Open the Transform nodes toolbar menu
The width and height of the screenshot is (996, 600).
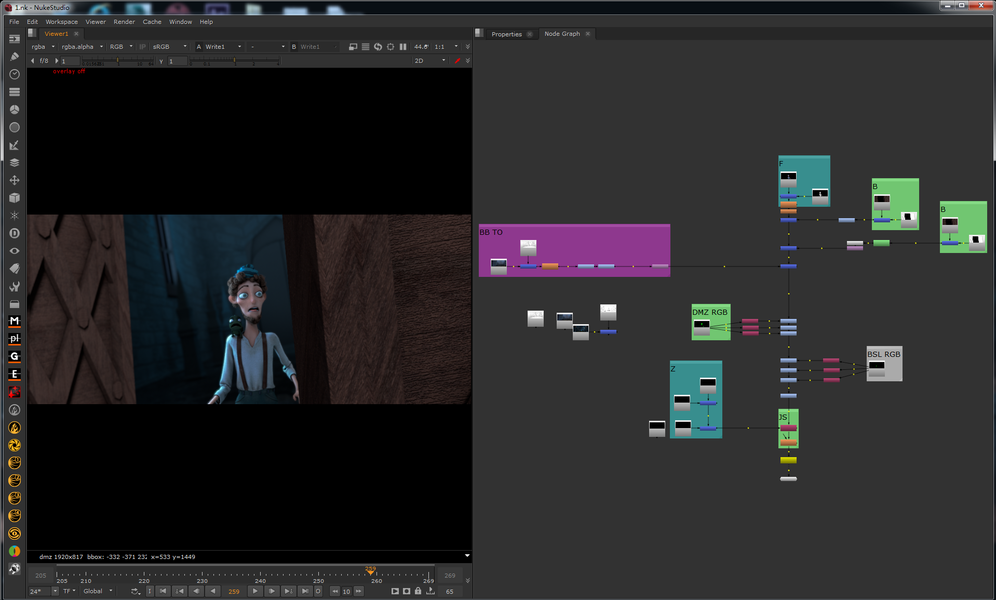tap(14, 180)
